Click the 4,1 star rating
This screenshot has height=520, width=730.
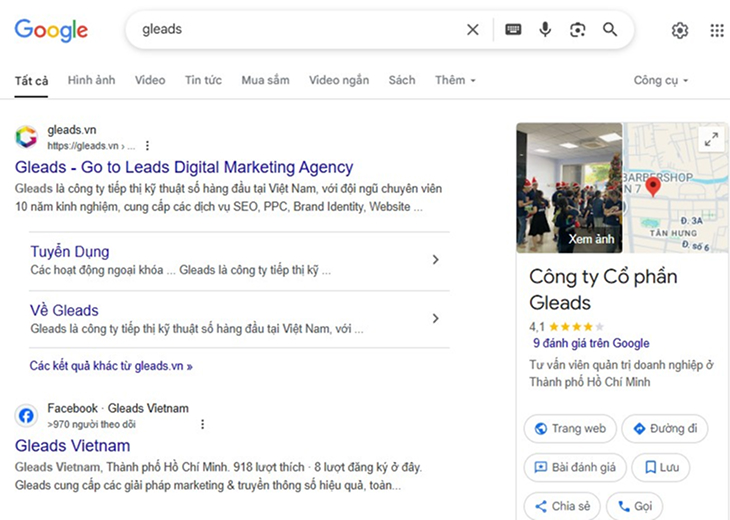tap(567, 326)
